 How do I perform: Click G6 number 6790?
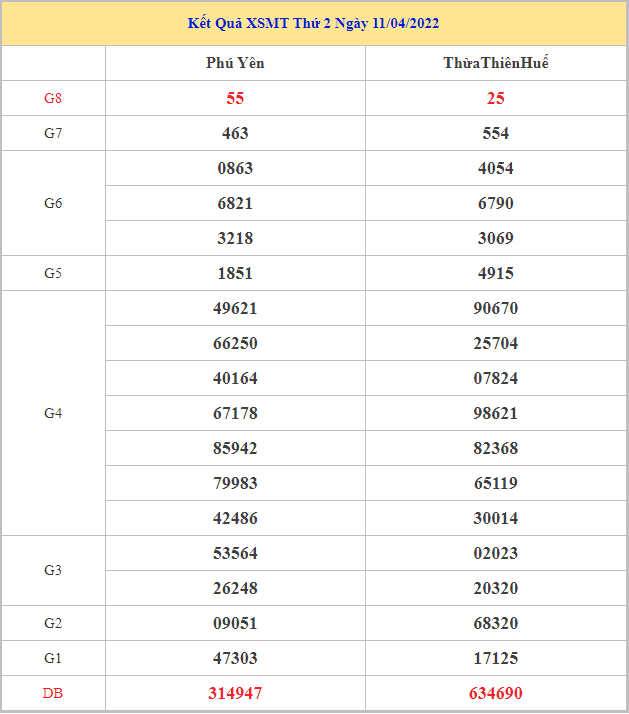point(496,203)
